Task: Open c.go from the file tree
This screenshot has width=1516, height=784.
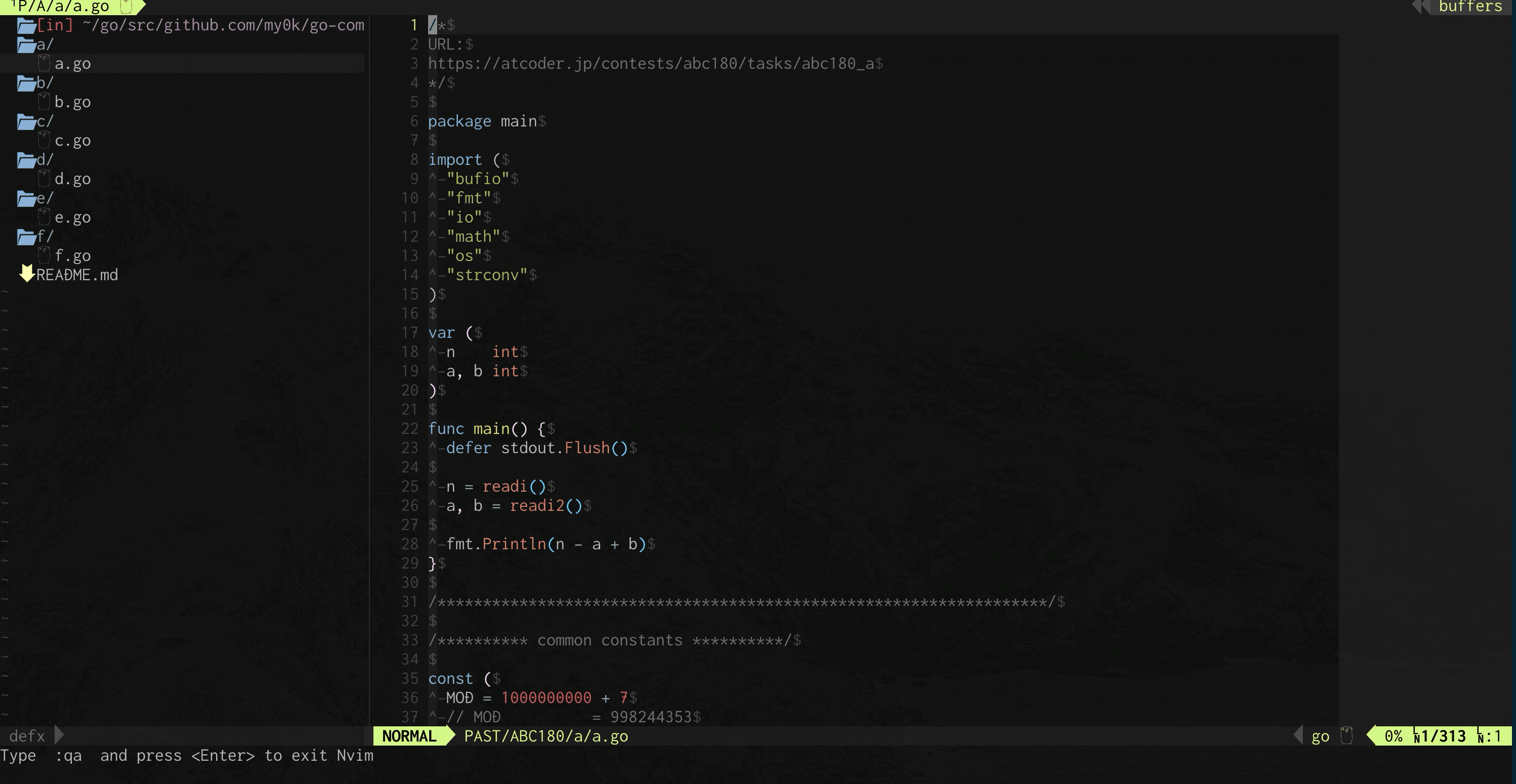Action: click(x=72, y=141)
